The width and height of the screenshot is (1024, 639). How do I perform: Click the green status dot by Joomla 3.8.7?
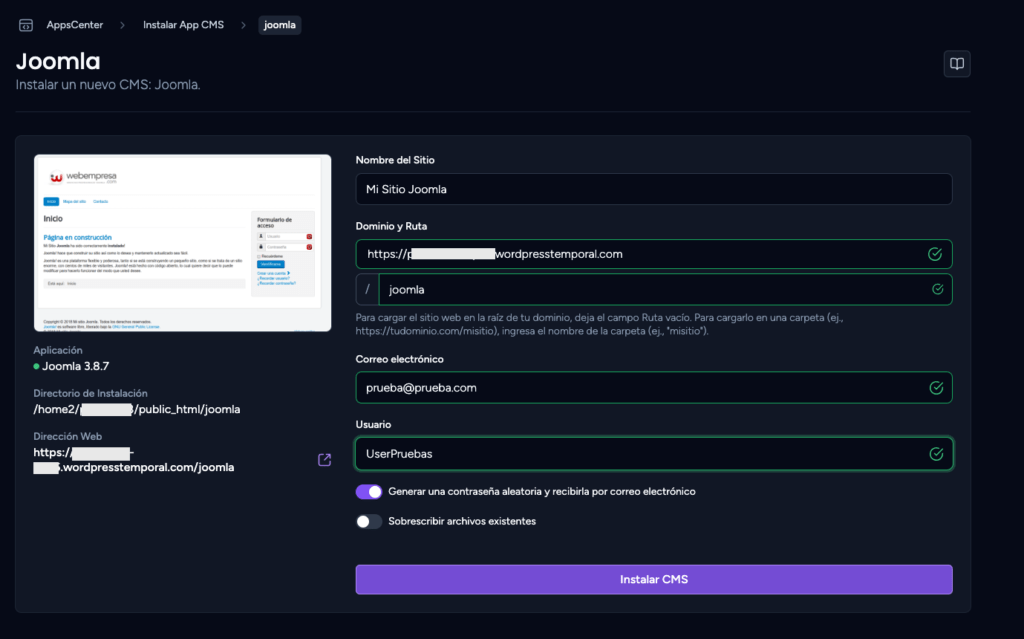[x=37, y=367]
